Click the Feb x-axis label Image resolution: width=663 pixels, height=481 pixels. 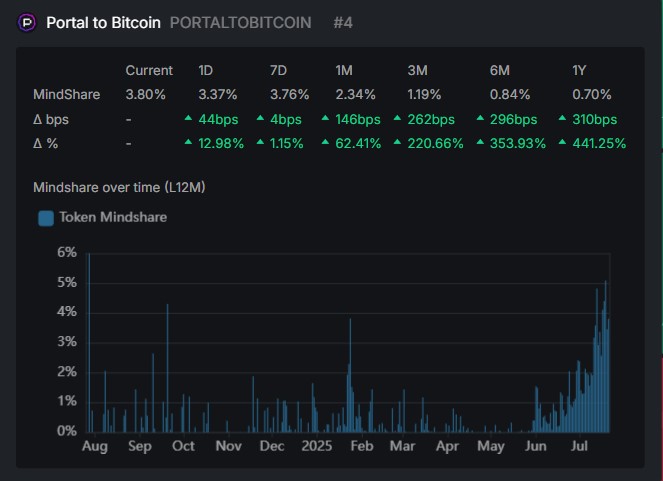[362, 446]
